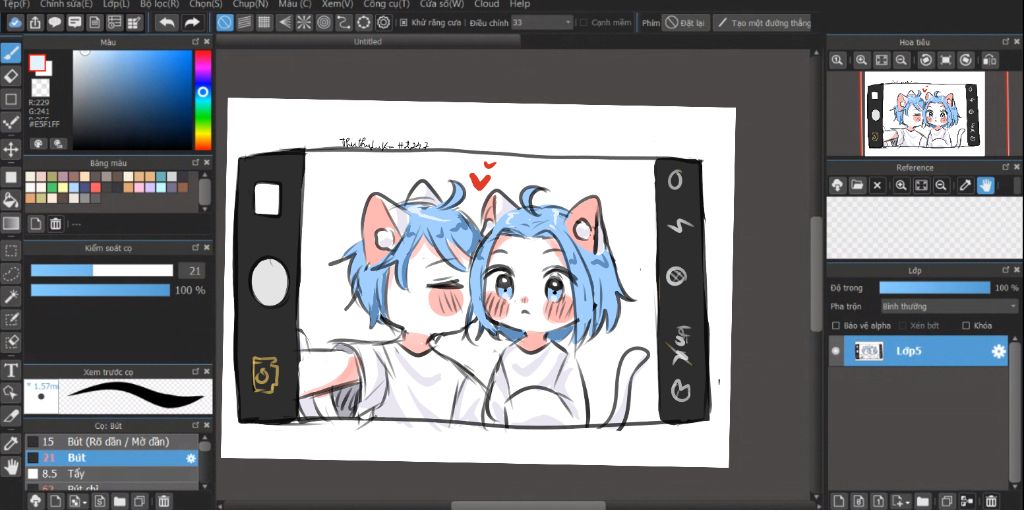Image resolution: width=1024 pixels, height=510 pixels.
Task: Adjust the brush opacity slider at 100 %
Action: (100, 290)
